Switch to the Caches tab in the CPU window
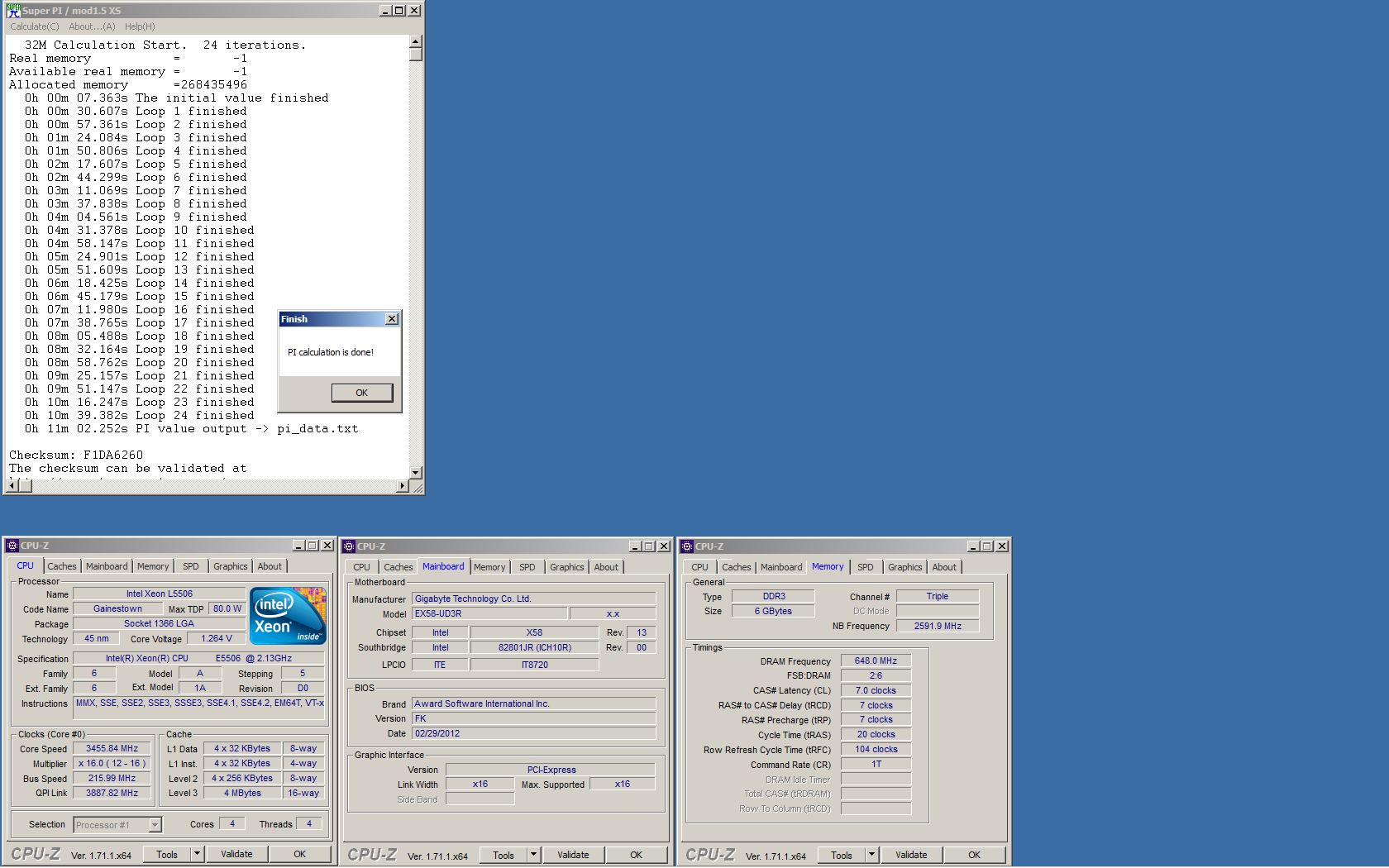The width and height of the screenshot is (1389, 868). click(61, 566)
